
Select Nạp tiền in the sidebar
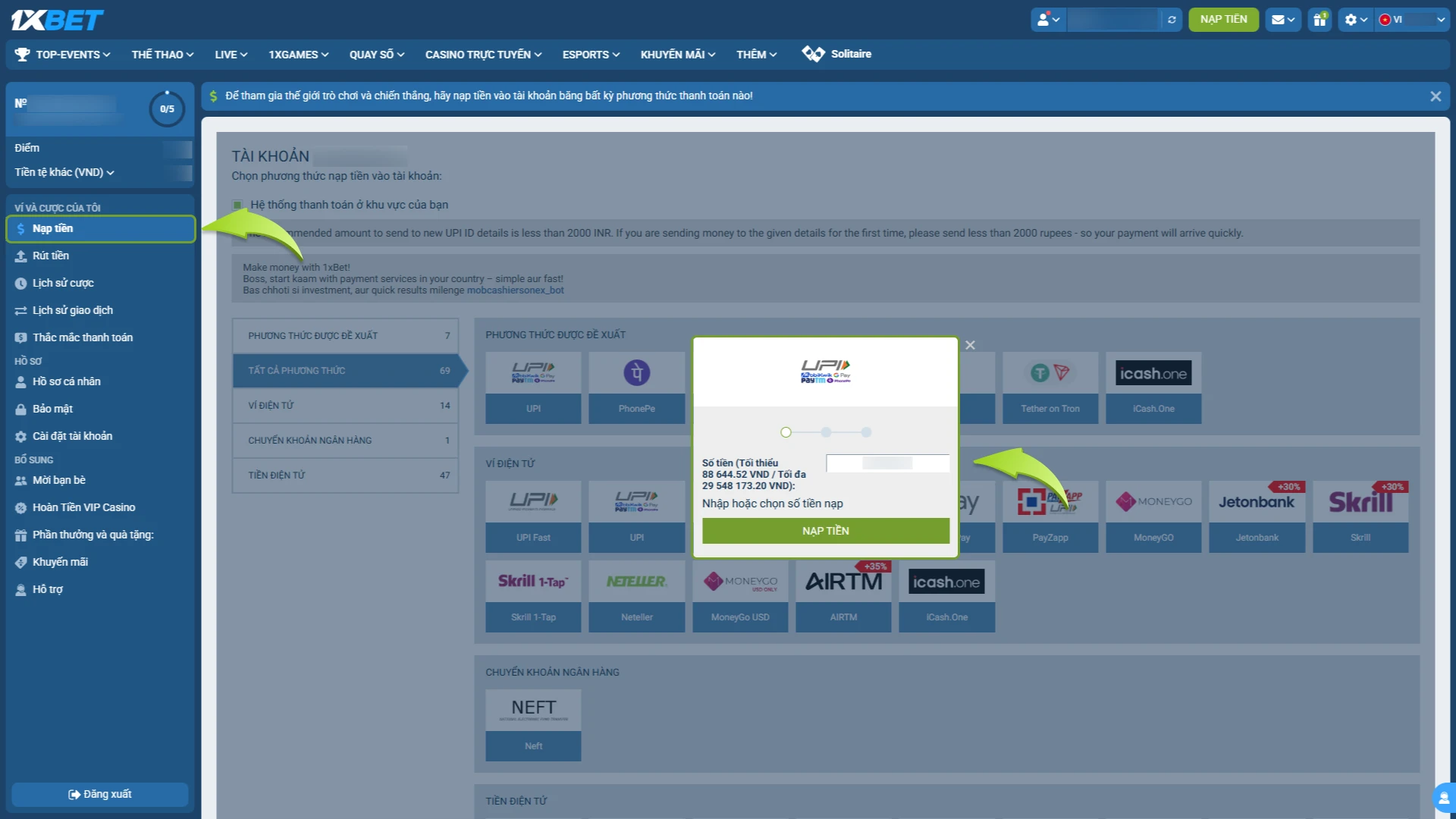pos(101,229)
